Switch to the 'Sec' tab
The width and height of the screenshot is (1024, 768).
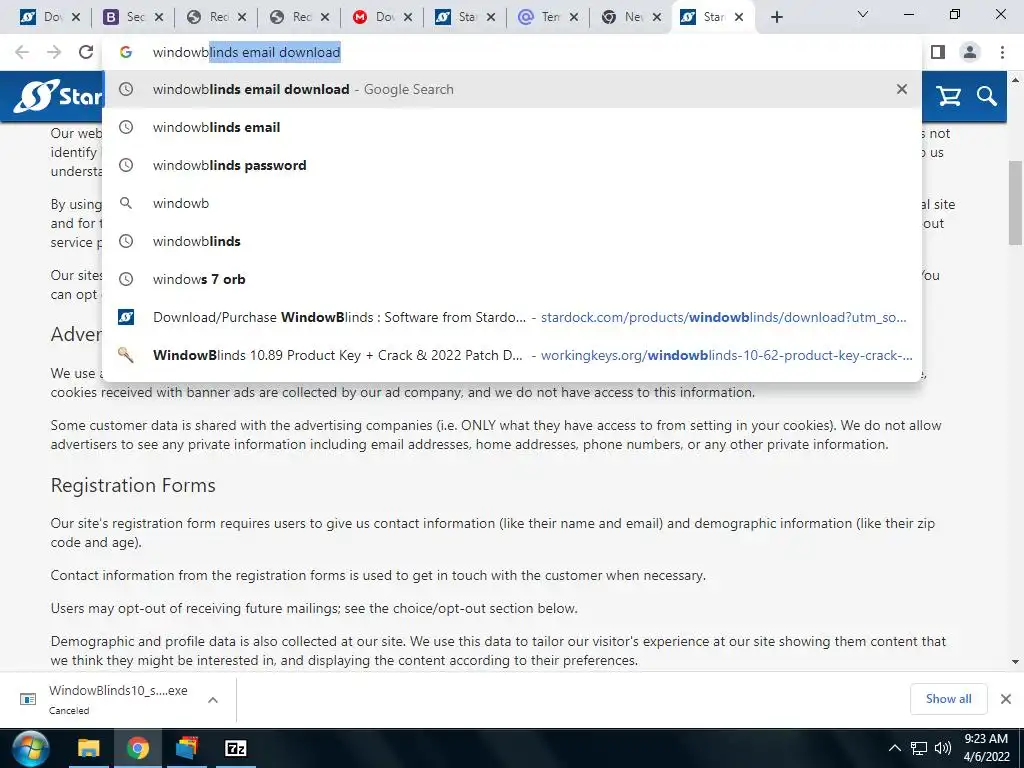point(133,17)
